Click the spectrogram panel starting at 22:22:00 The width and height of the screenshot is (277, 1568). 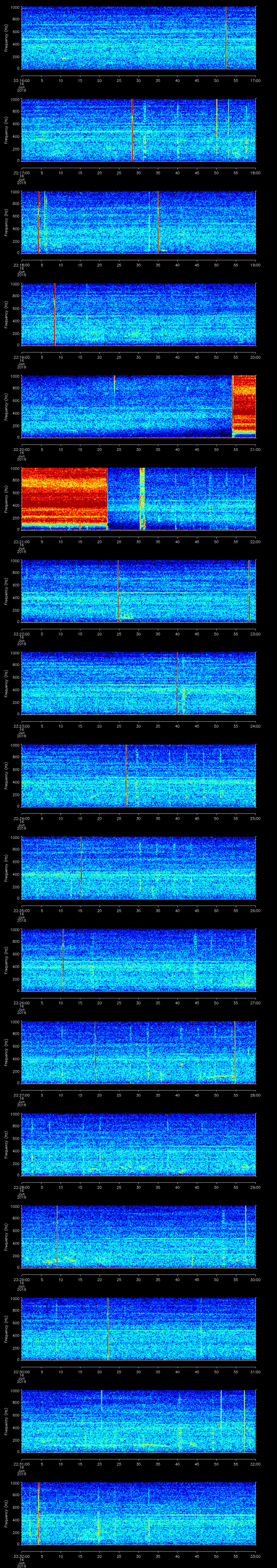tap(138, 591)
